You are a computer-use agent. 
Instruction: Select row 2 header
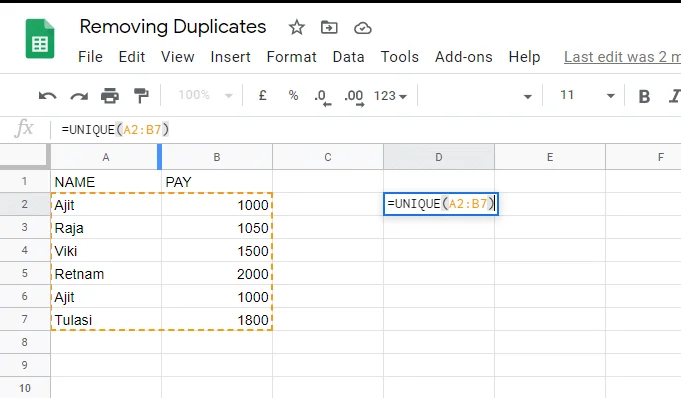[x=25, y=204]
